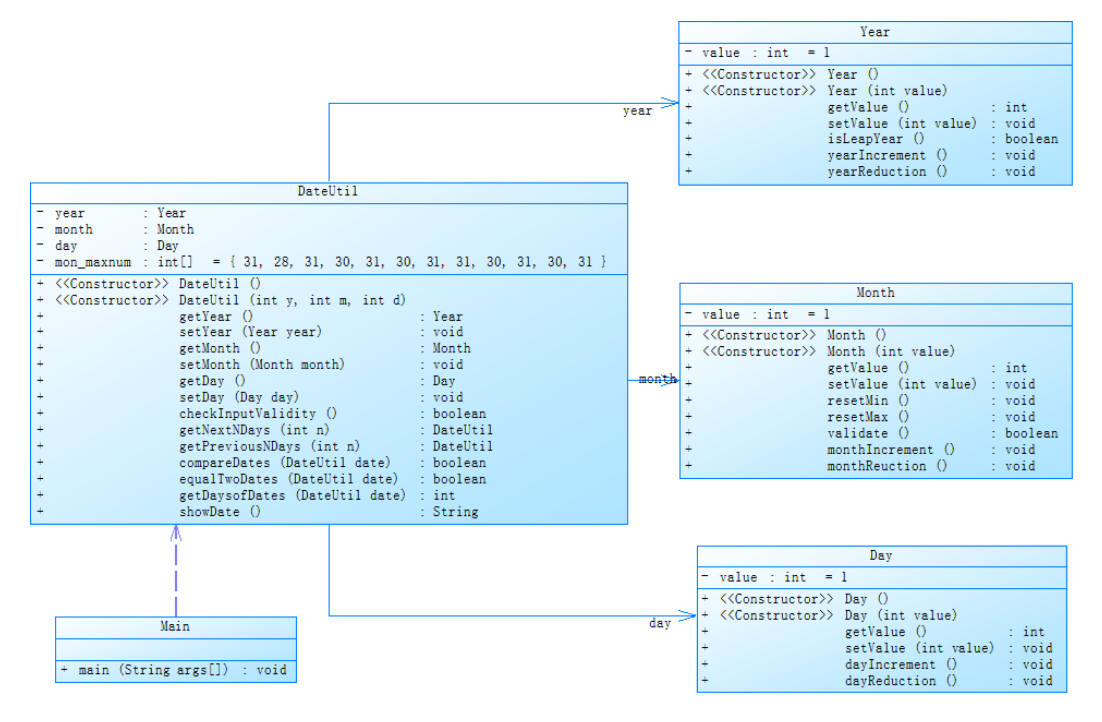Select the Day class title
Image resolution: width=1102 pixels, height=722 pixels.
click(881, 555)
